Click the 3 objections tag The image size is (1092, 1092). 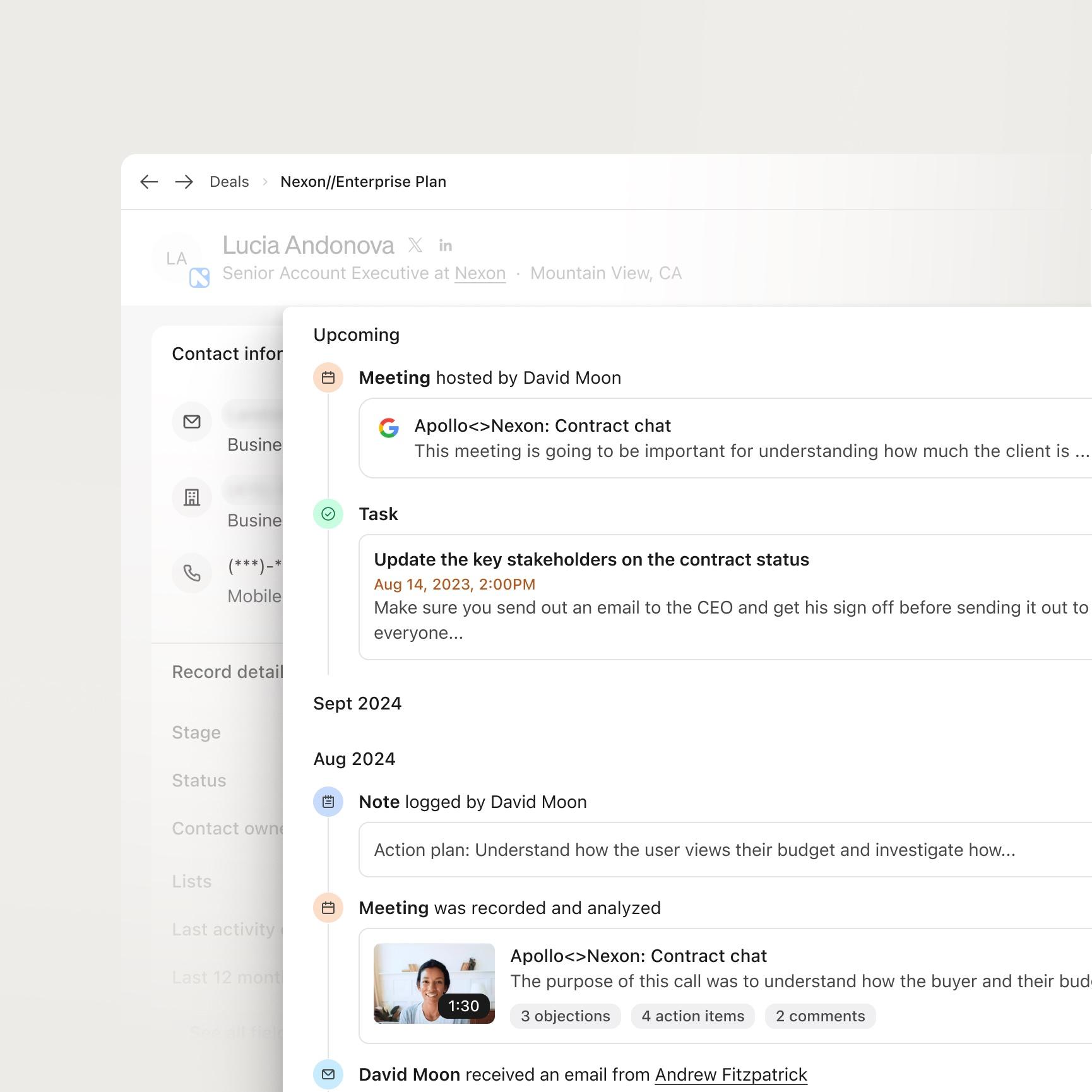[x=566, y=1016]
